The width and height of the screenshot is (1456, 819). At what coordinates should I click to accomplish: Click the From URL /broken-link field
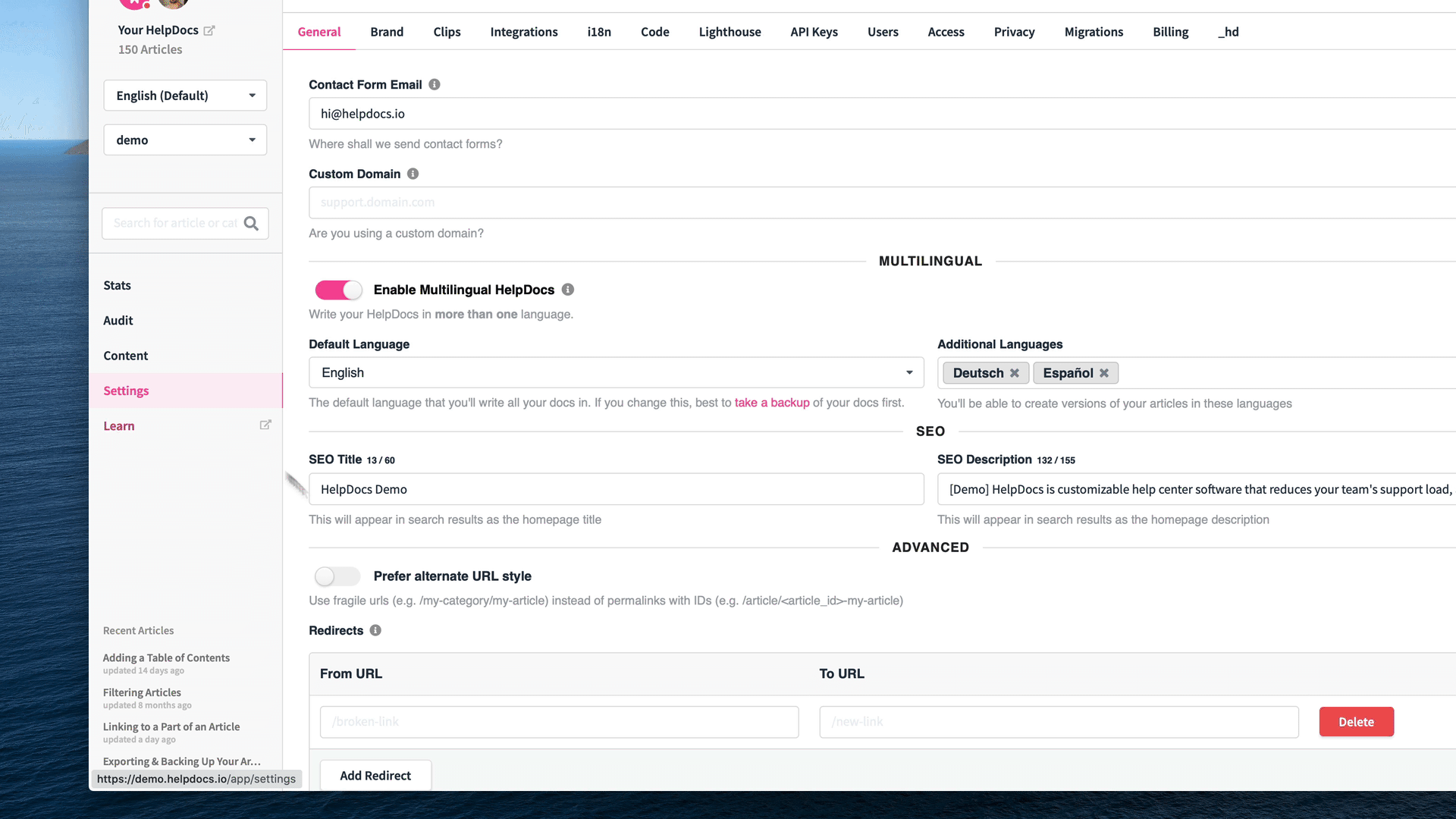point(560,722)
